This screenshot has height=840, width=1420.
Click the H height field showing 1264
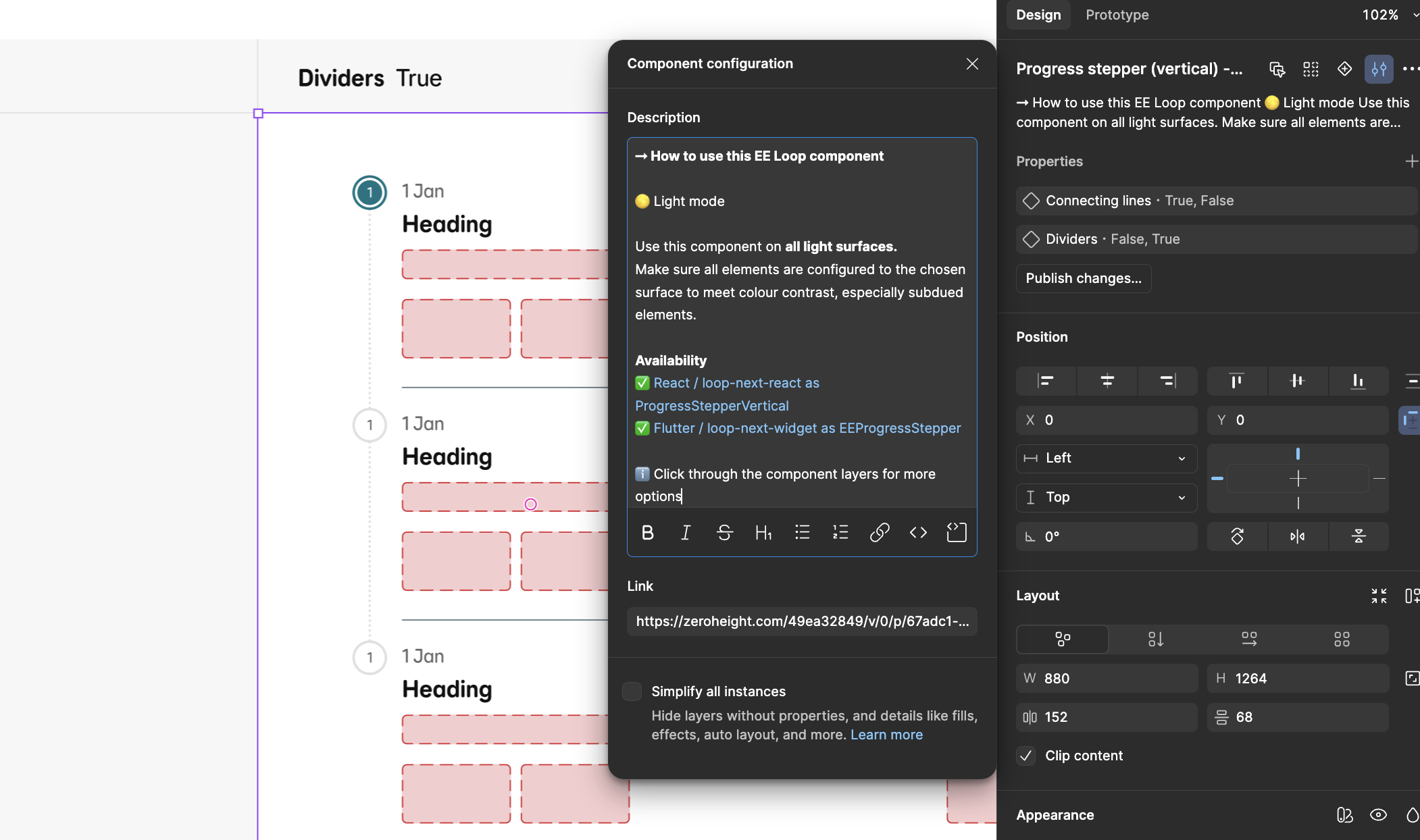coord(1297,679)
